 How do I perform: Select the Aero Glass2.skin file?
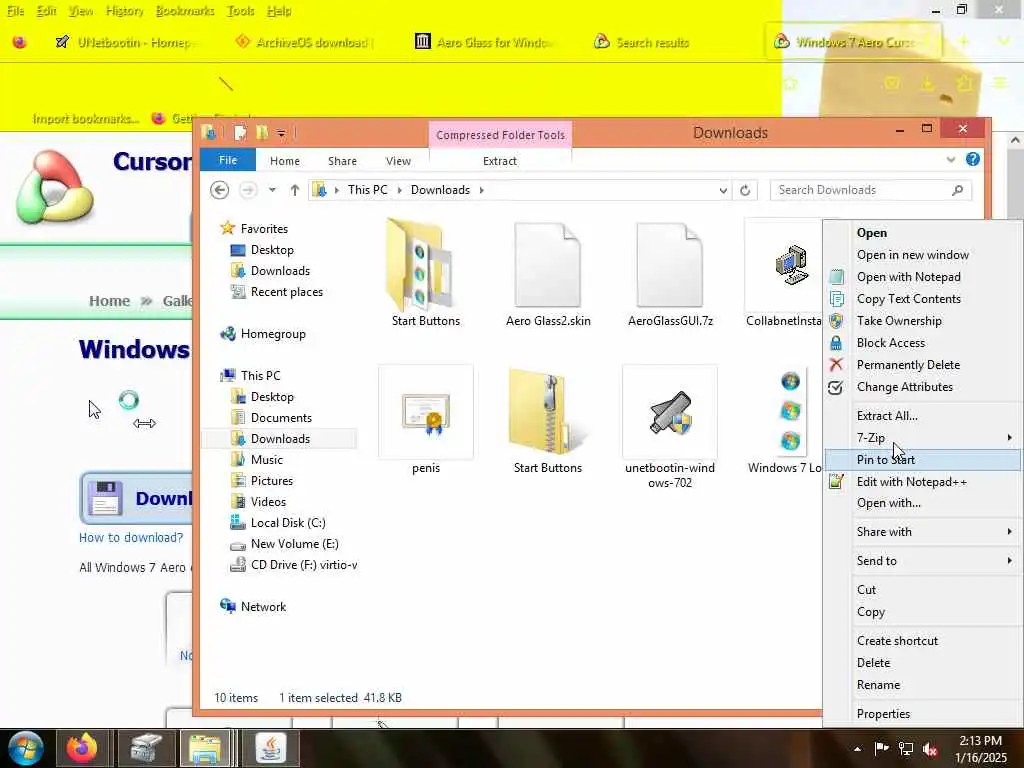(x=547, y=273)
